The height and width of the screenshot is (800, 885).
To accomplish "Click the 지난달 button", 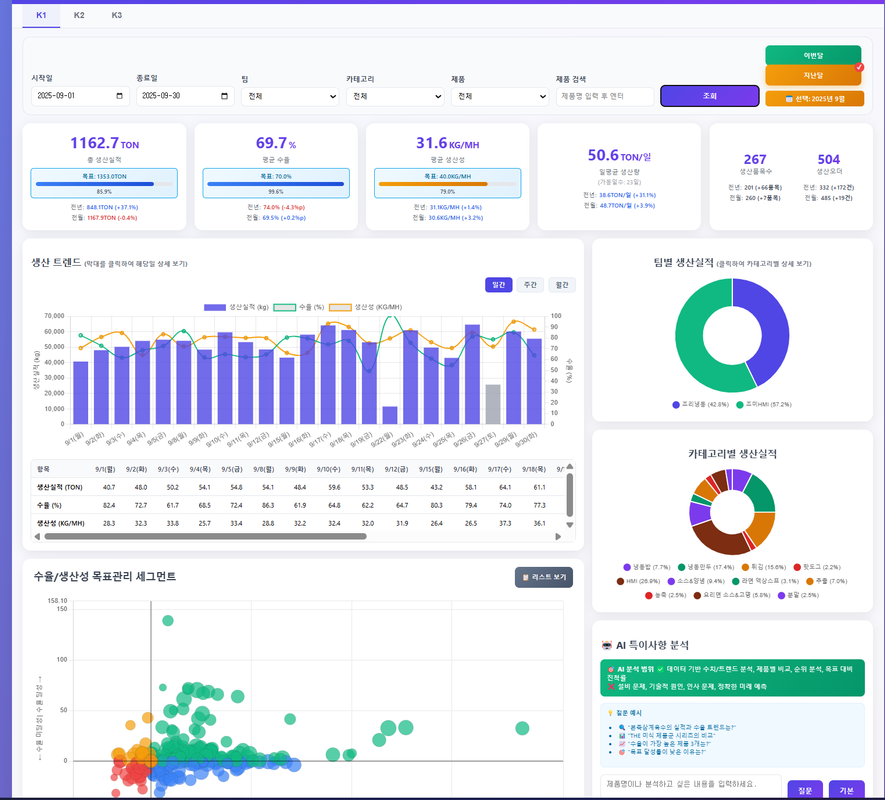I will click(x=813, y=75).
